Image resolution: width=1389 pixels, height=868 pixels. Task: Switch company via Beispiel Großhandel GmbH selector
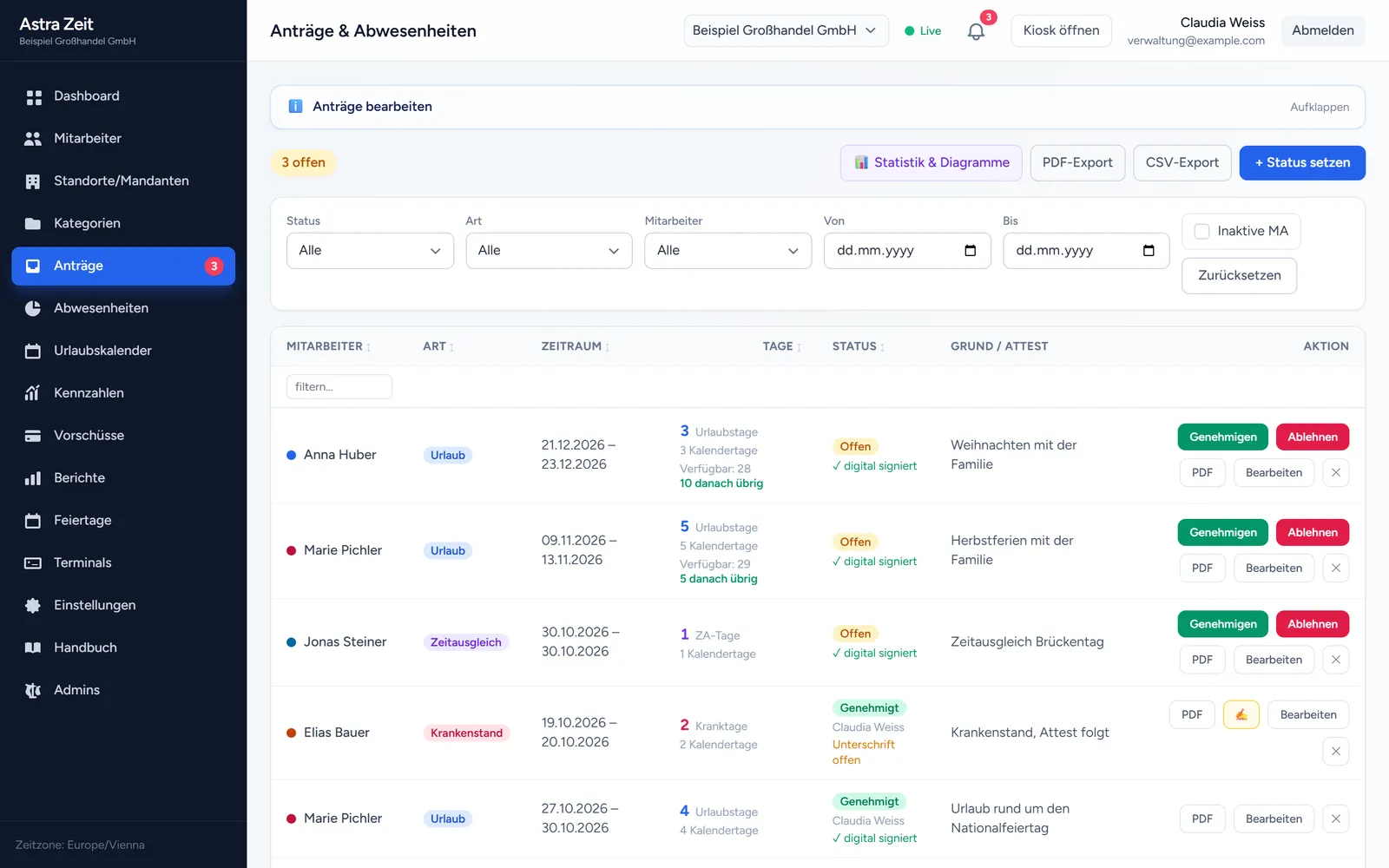(x=786, y=30)
